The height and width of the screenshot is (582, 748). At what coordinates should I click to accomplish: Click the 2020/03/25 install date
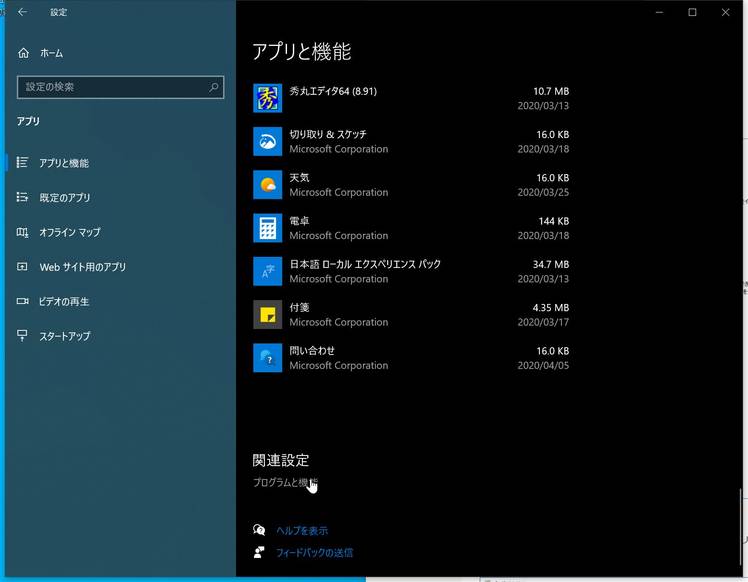coord(543,192)
